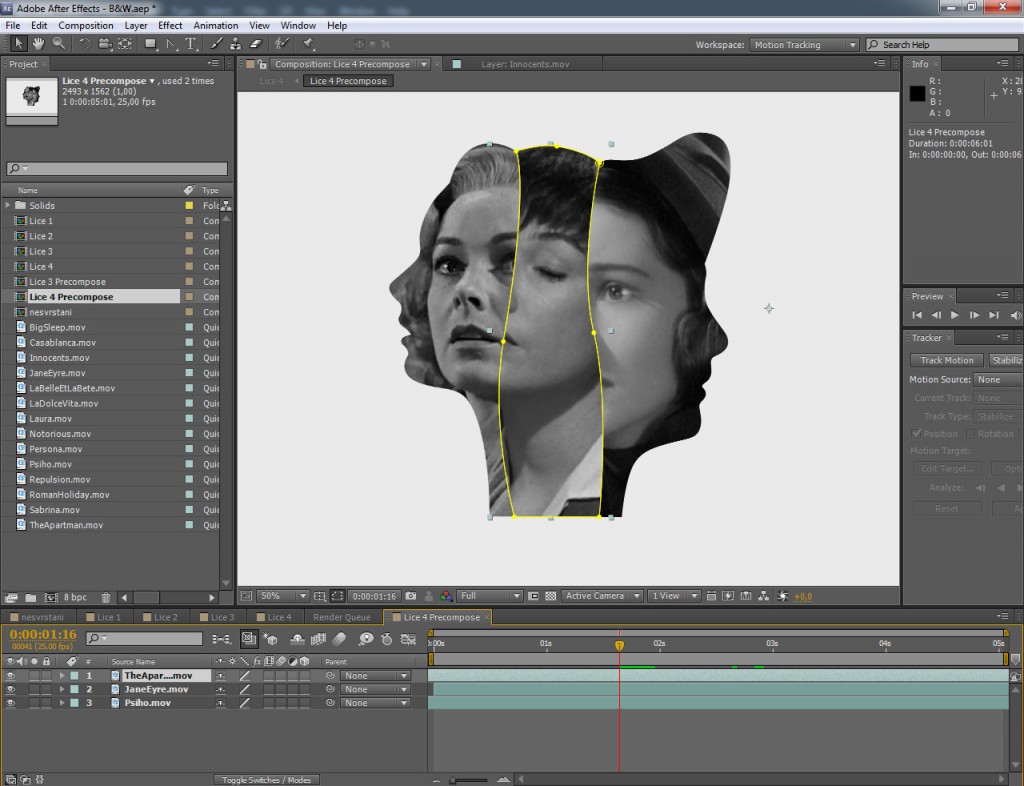Select the Clone Stamp tool

pyautogui.click(x=236, y=44)
